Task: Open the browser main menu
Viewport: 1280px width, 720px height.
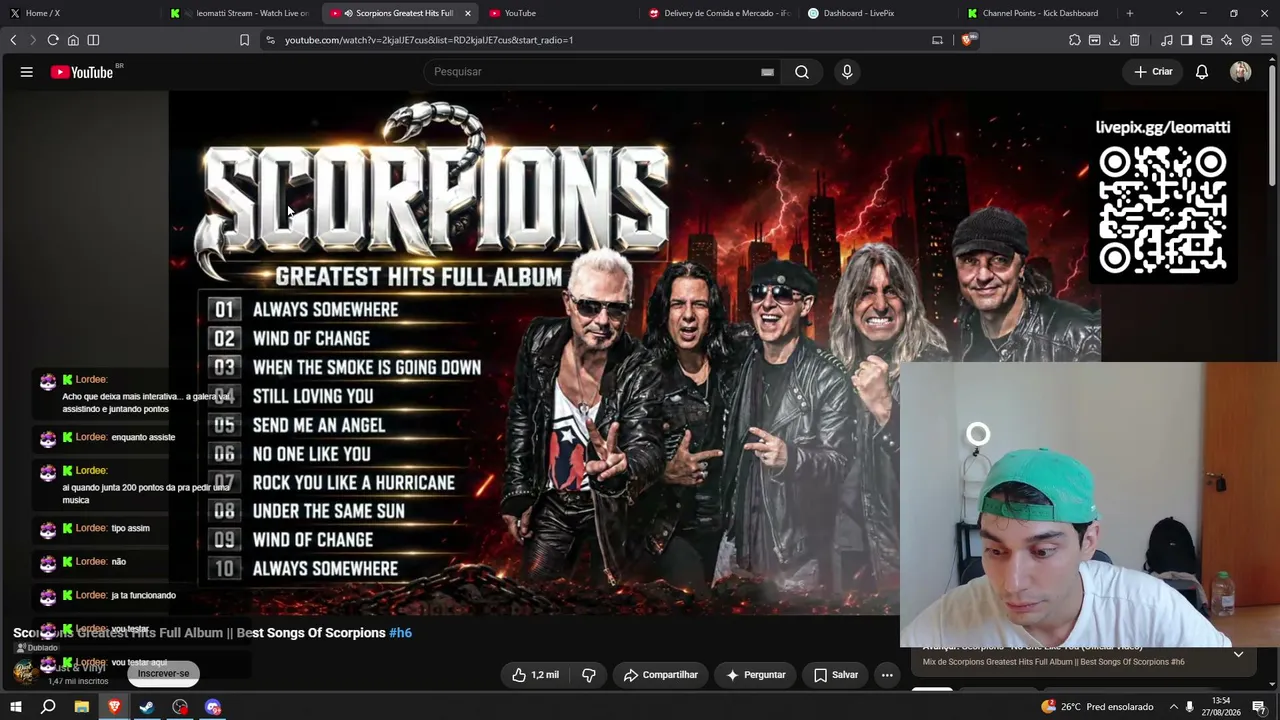Action: pyautogui.click(x=1266, y=40)
